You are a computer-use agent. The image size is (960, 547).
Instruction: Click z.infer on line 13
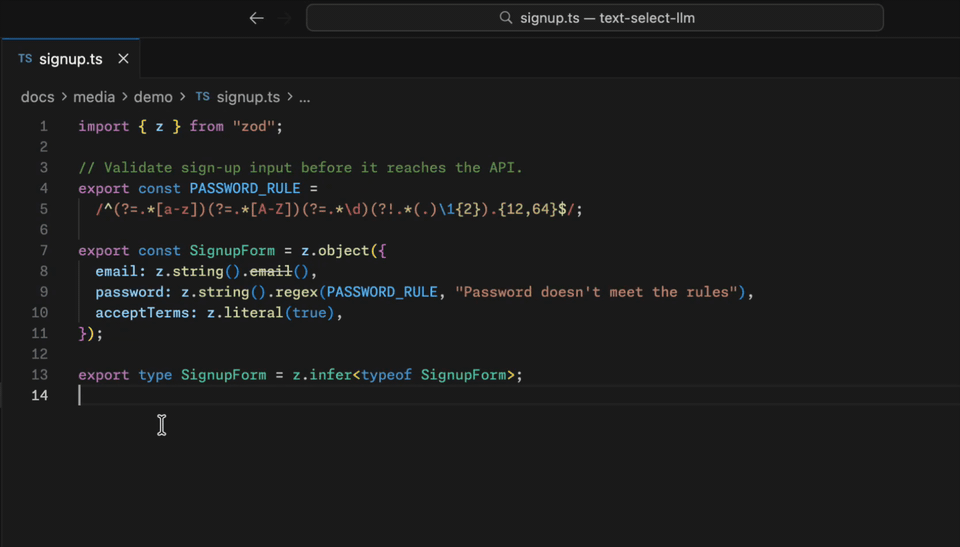click(322, 374)
